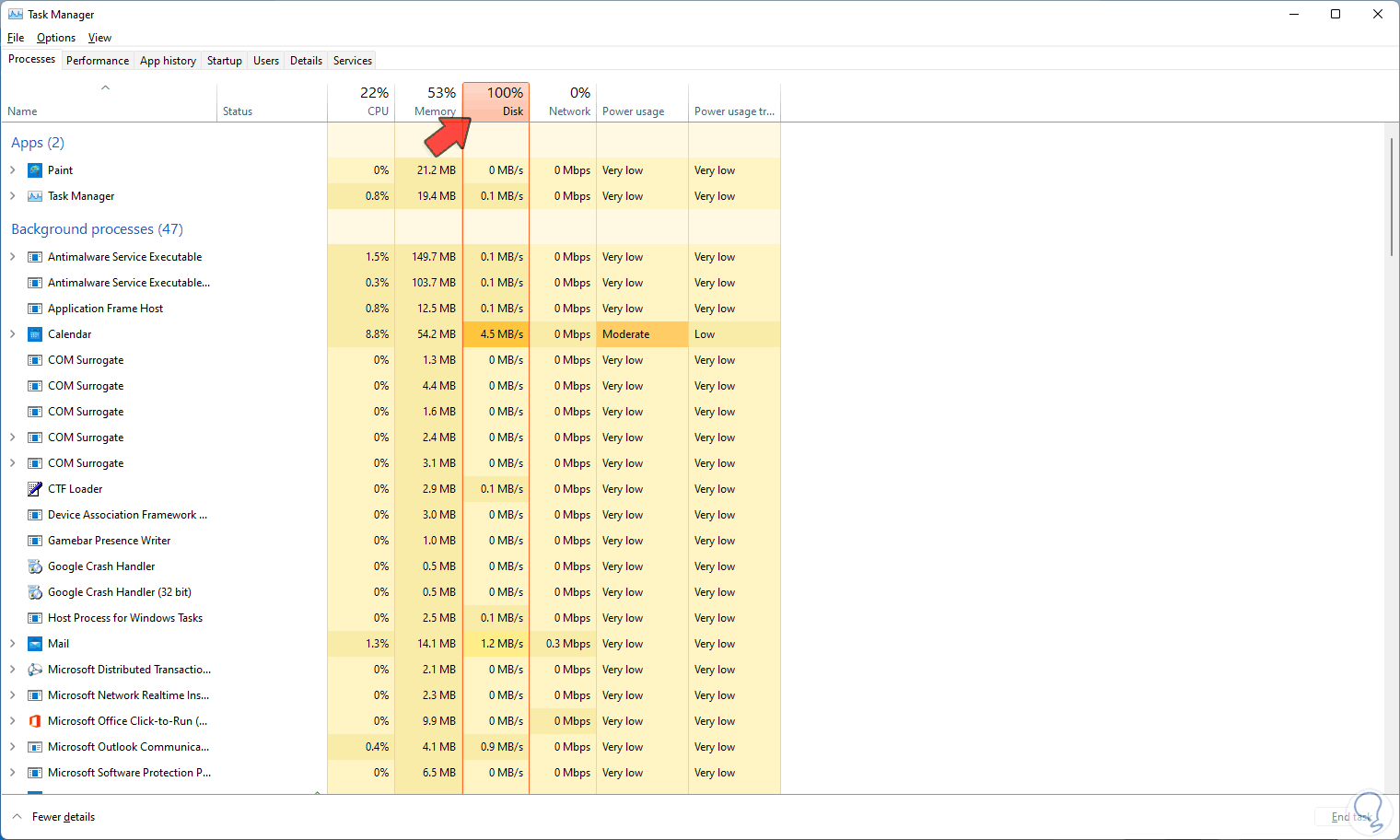
Task: Click the Application Frame Host icon
Action: click(35, 309)
